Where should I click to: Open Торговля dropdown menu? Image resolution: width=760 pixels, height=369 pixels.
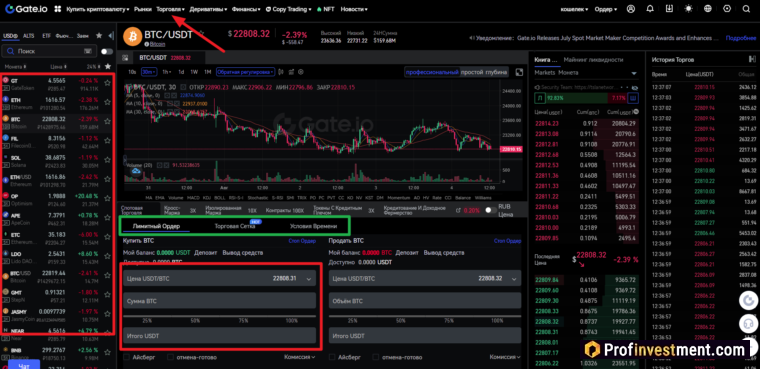pyautogui.click(x=170, y=9)
